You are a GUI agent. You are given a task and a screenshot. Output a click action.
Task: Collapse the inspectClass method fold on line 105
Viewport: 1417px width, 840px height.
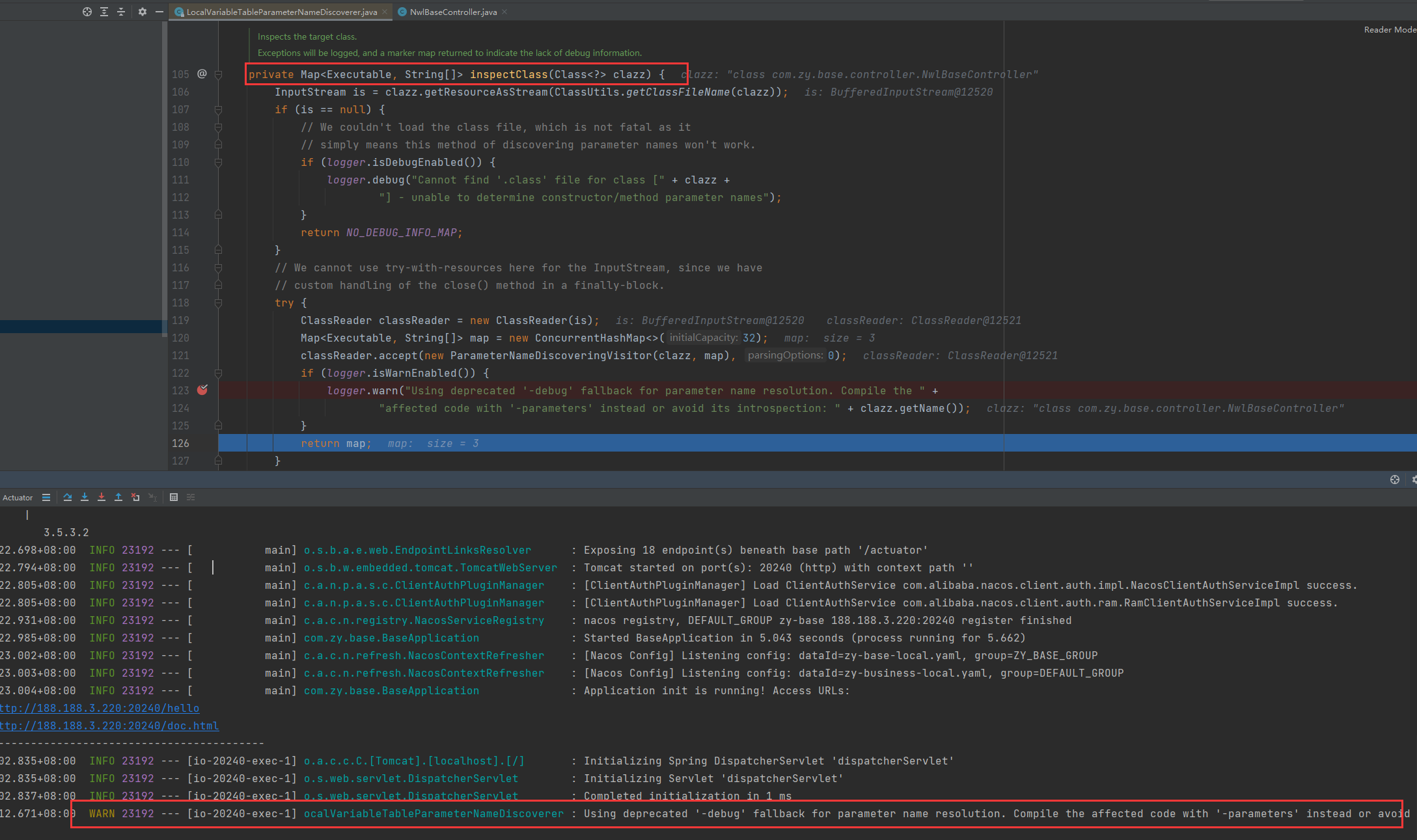tap(219, 75)
